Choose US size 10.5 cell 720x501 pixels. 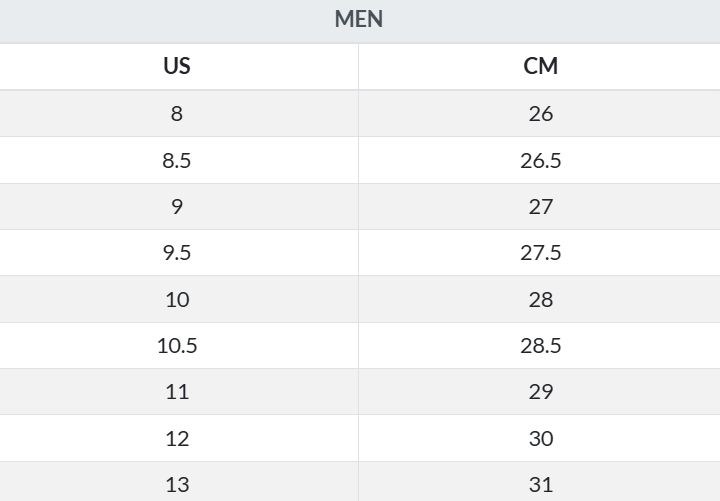pyautogui.click(x=177, y=345)
